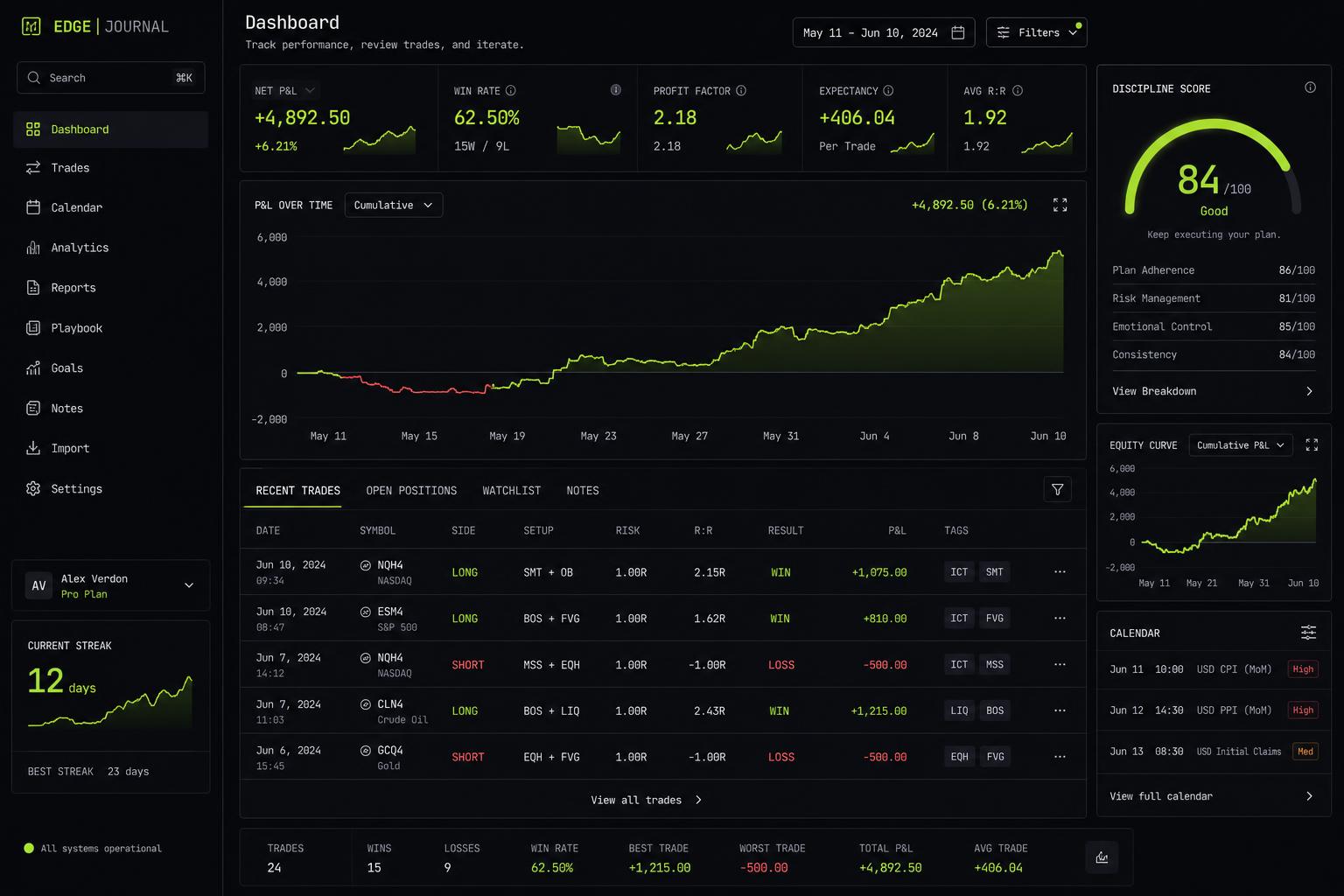
Task: Click the +1,075.00 P&L value
Action: click(x=879, y=572)
